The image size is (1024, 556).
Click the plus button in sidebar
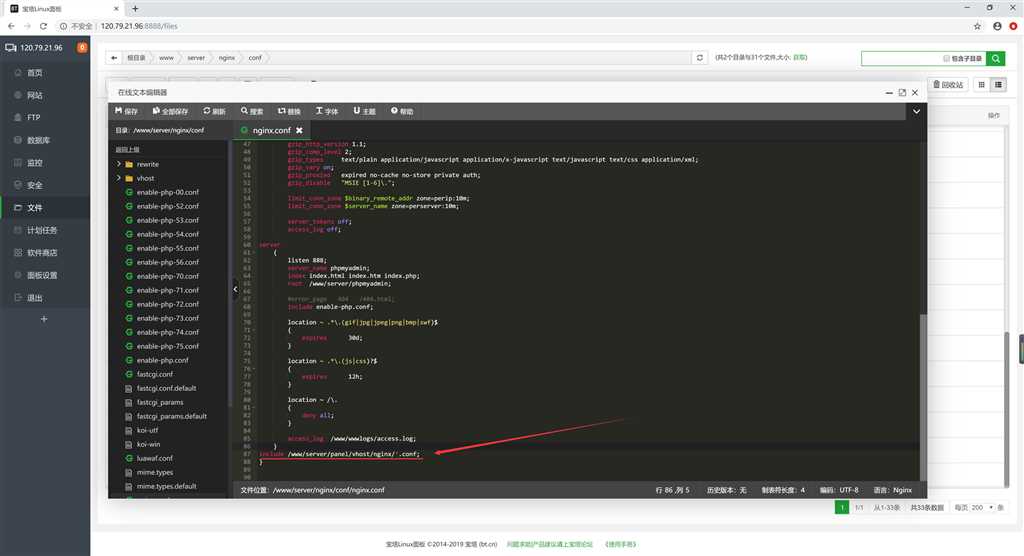click(x=44, y=319)
